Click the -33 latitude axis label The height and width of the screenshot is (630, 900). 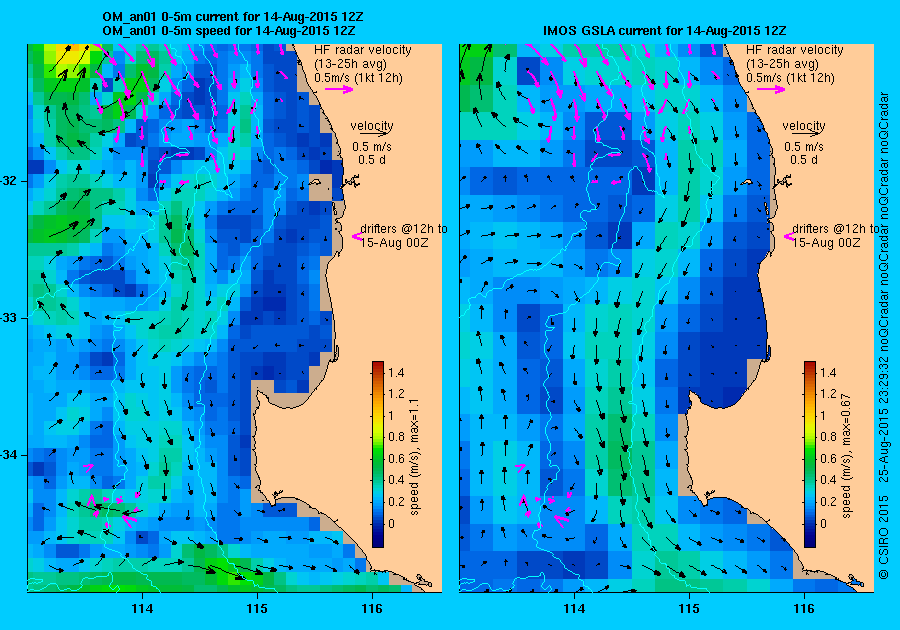(x=10, y=318)
